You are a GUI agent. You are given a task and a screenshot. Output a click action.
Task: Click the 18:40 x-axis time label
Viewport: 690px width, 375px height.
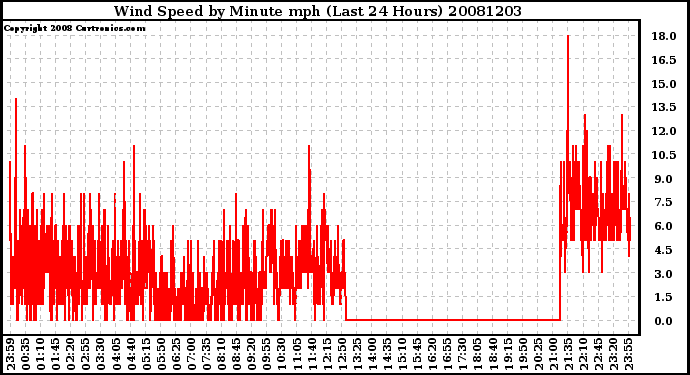[x=492, y=354]
